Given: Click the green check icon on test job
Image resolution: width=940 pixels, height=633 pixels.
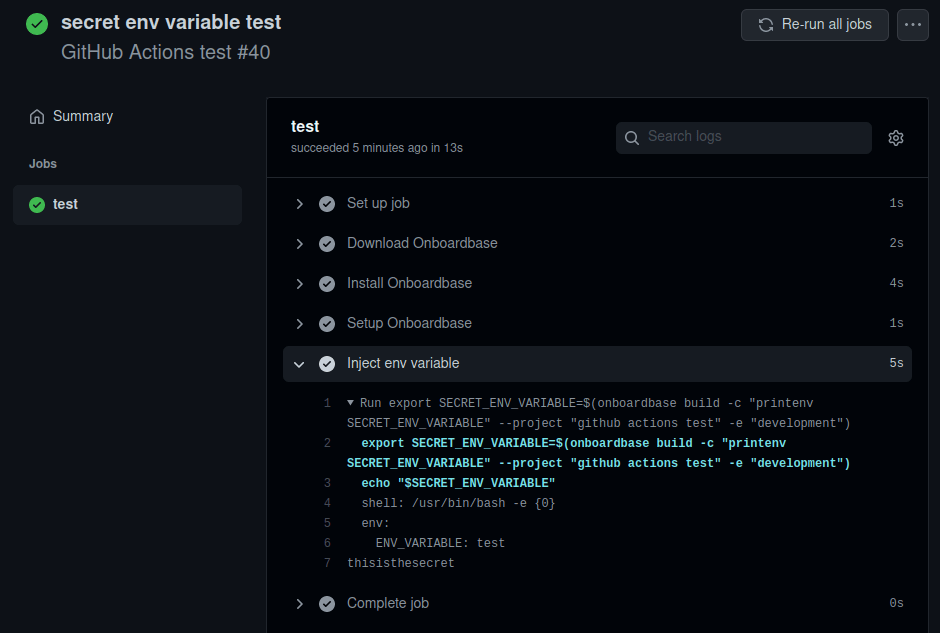Looking at the screenshot, I should tap(37, 205).
